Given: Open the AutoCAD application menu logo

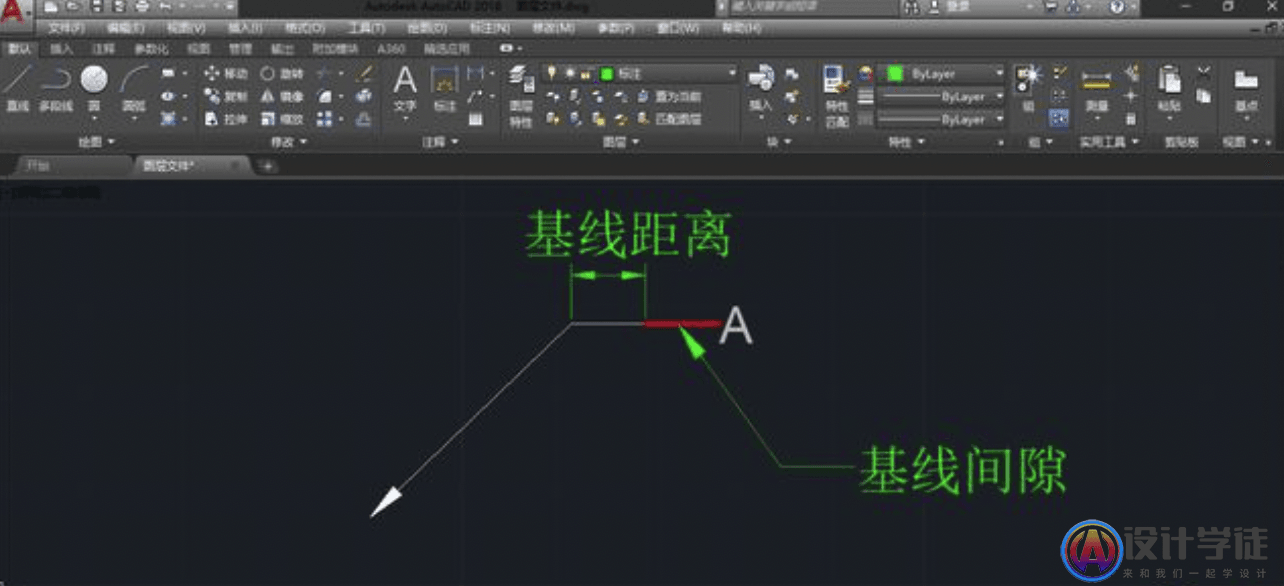Looking at the screenshot, I should (13, 12).
